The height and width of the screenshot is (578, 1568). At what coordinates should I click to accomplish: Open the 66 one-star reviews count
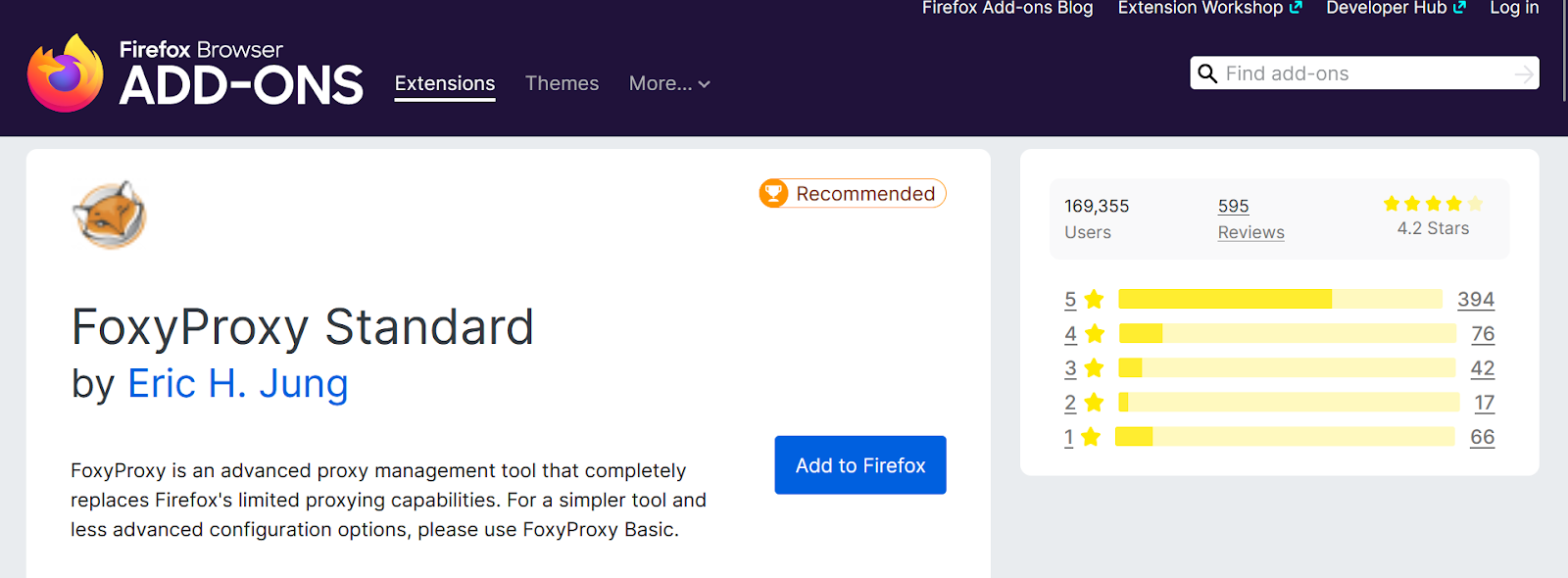1483,436
